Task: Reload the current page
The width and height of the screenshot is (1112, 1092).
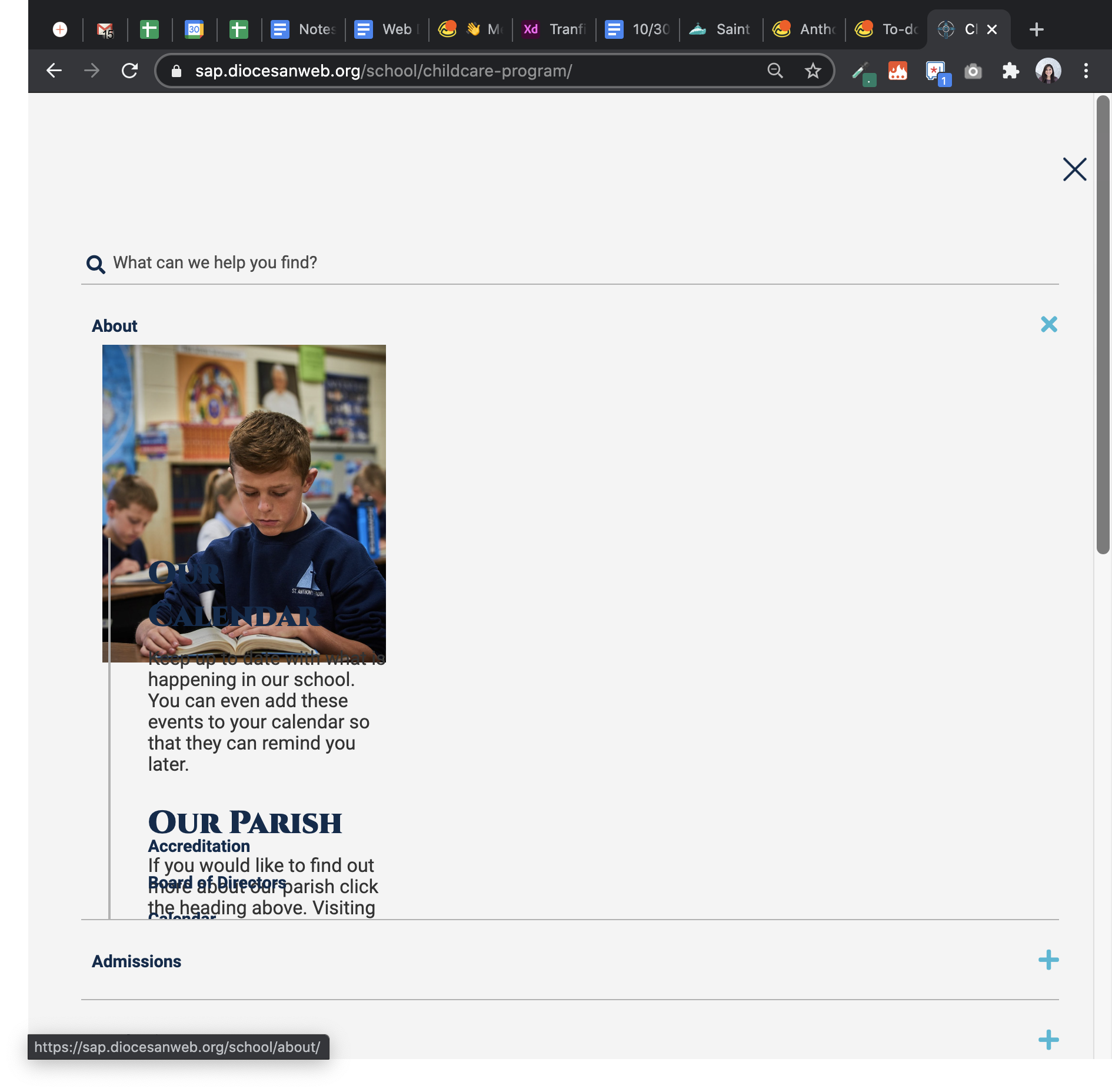Action: pos(129,71)
